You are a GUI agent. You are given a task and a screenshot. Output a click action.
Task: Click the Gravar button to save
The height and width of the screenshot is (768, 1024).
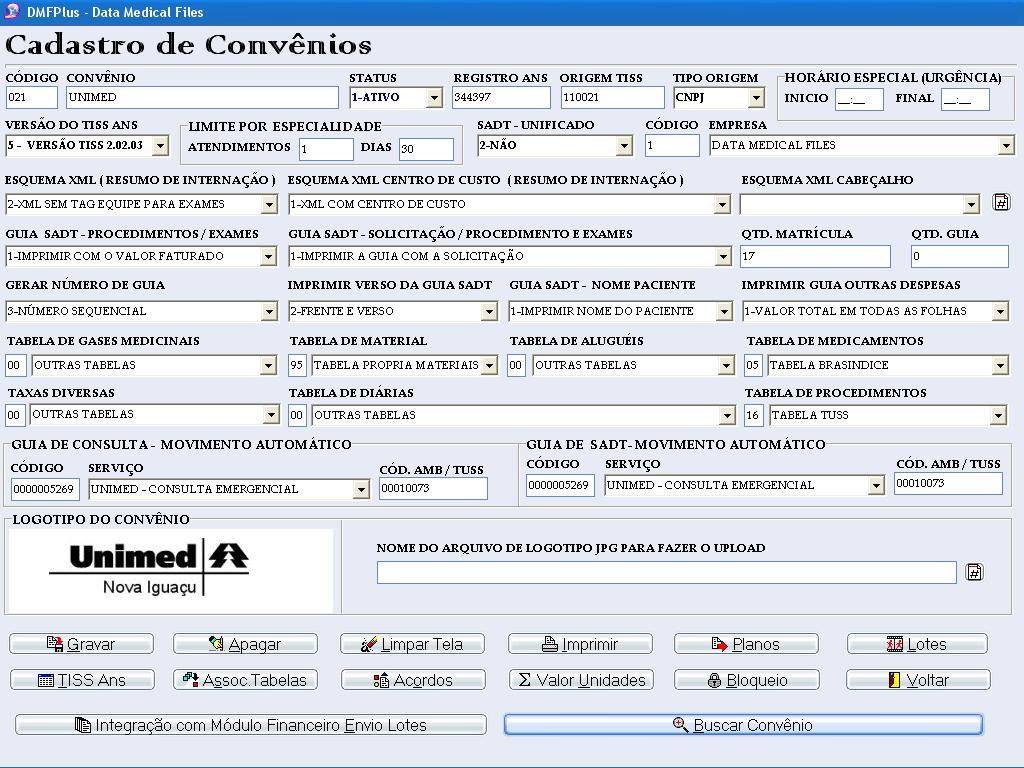pos(82,644)
